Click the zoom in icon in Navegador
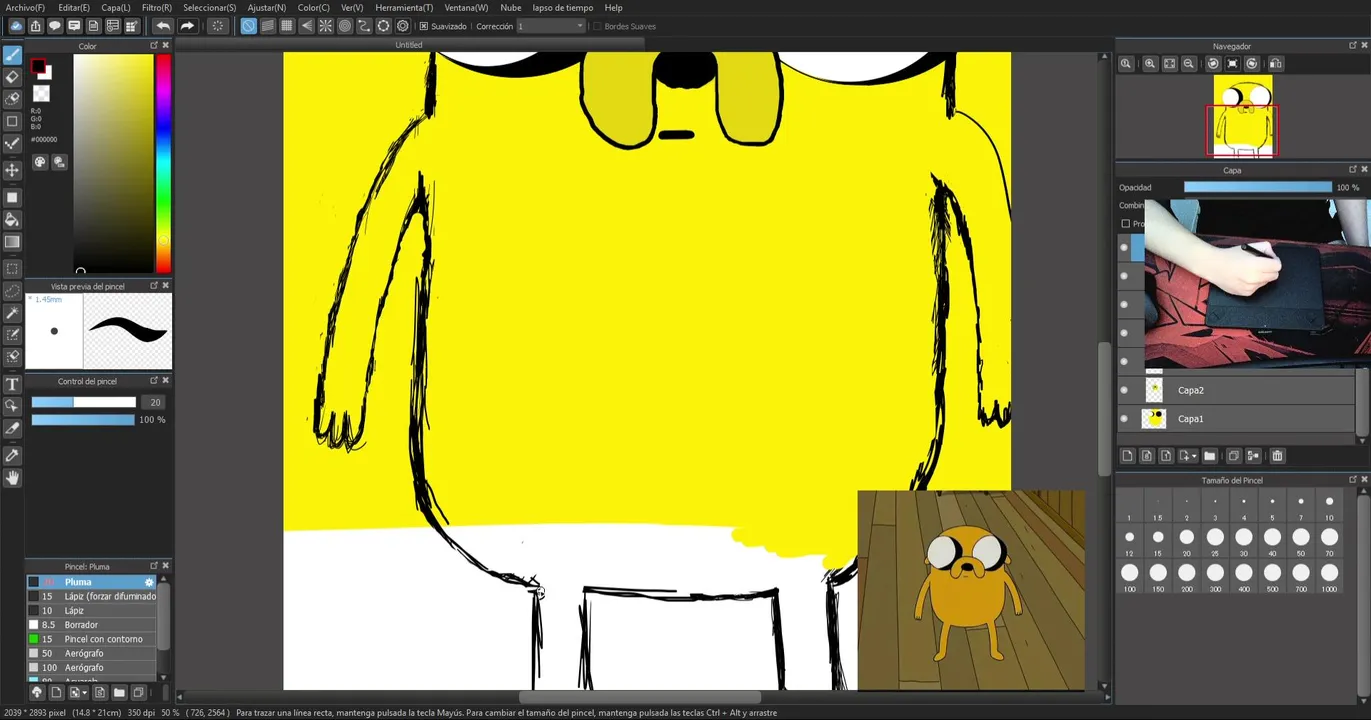 click(x=1150, y=64)
